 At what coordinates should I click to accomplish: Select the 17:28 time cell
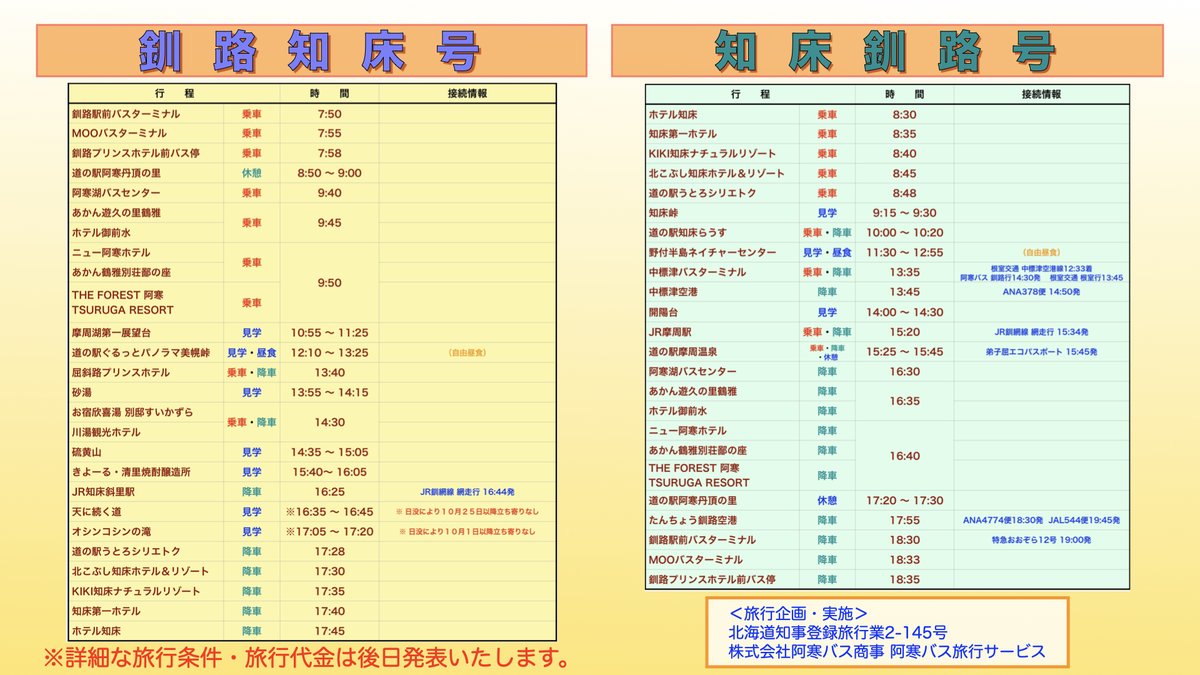[x=329, y=551]
